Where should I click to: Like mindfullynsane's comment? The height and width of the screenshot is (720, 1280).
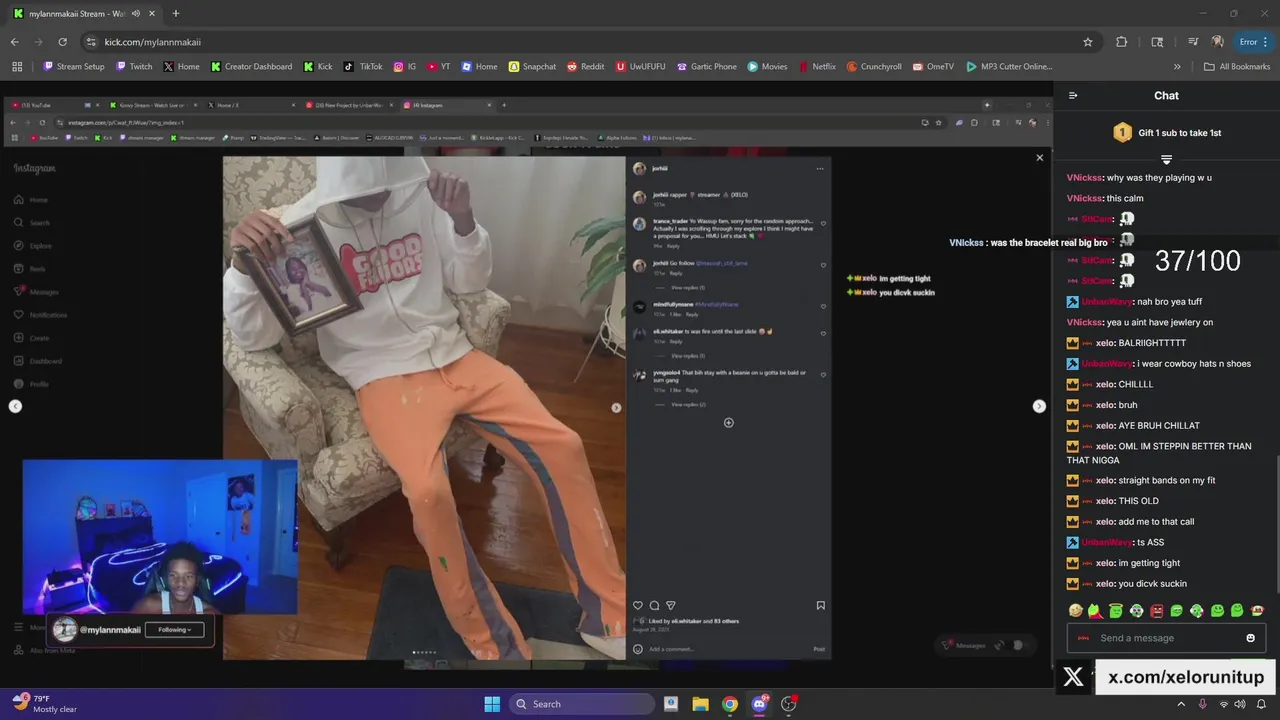(823, 306)
